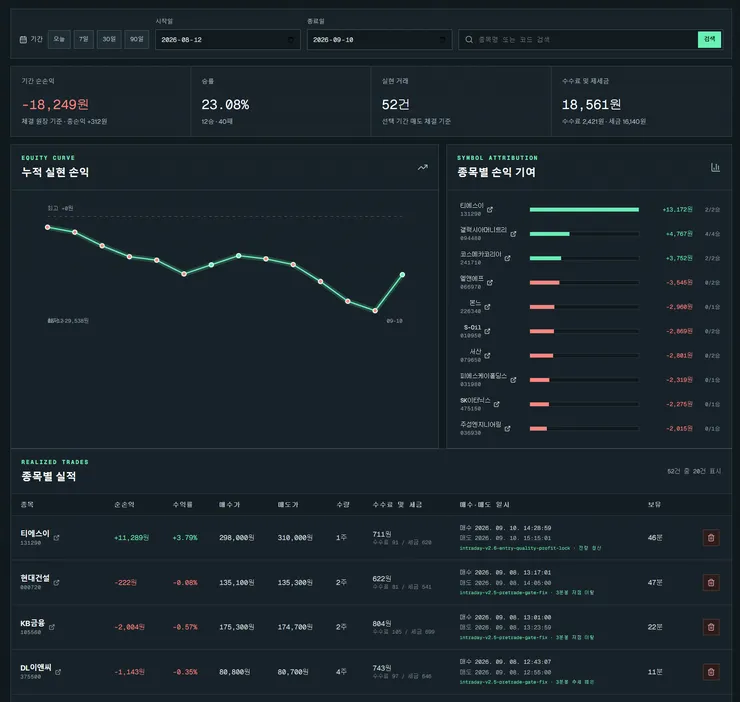Click the 검색 search button
Screen dimensions: 740x702
(709, 39)
